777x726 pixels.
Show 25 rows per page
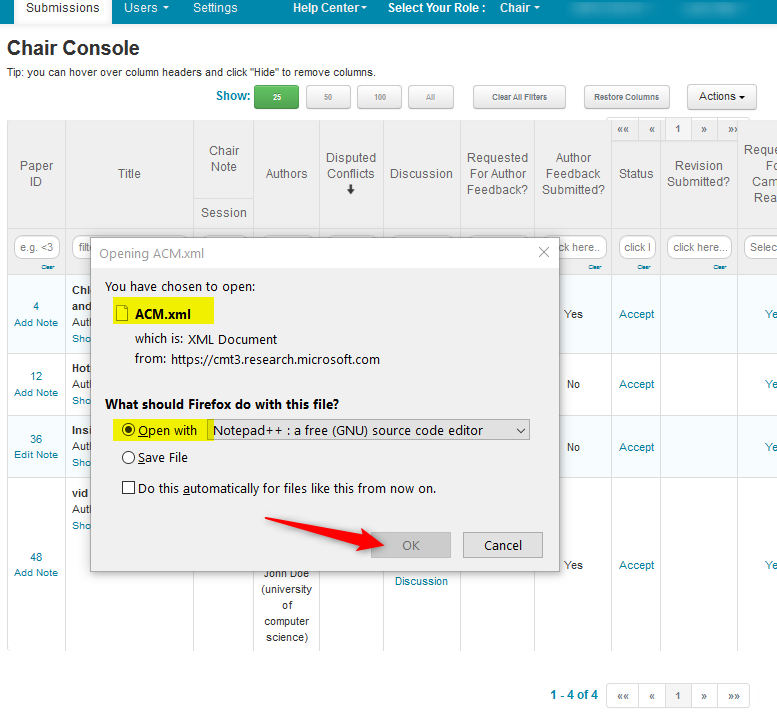(x=276, y=97)
